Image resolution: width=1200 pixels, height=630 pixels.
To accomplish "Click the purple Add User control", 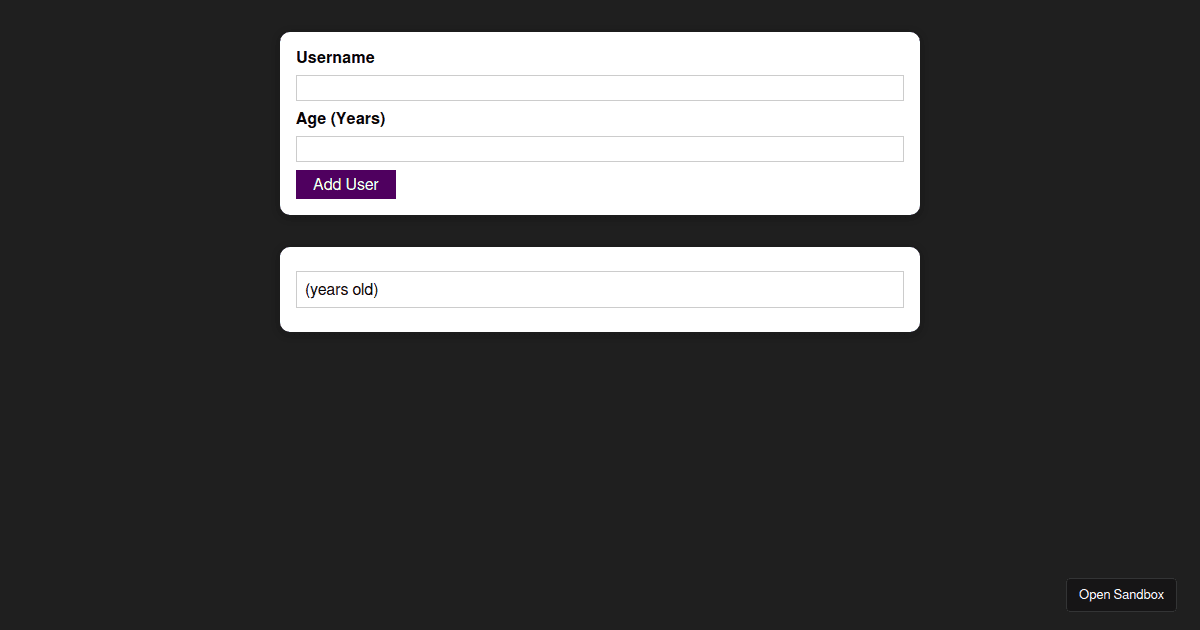I will [x=345, y=184].
